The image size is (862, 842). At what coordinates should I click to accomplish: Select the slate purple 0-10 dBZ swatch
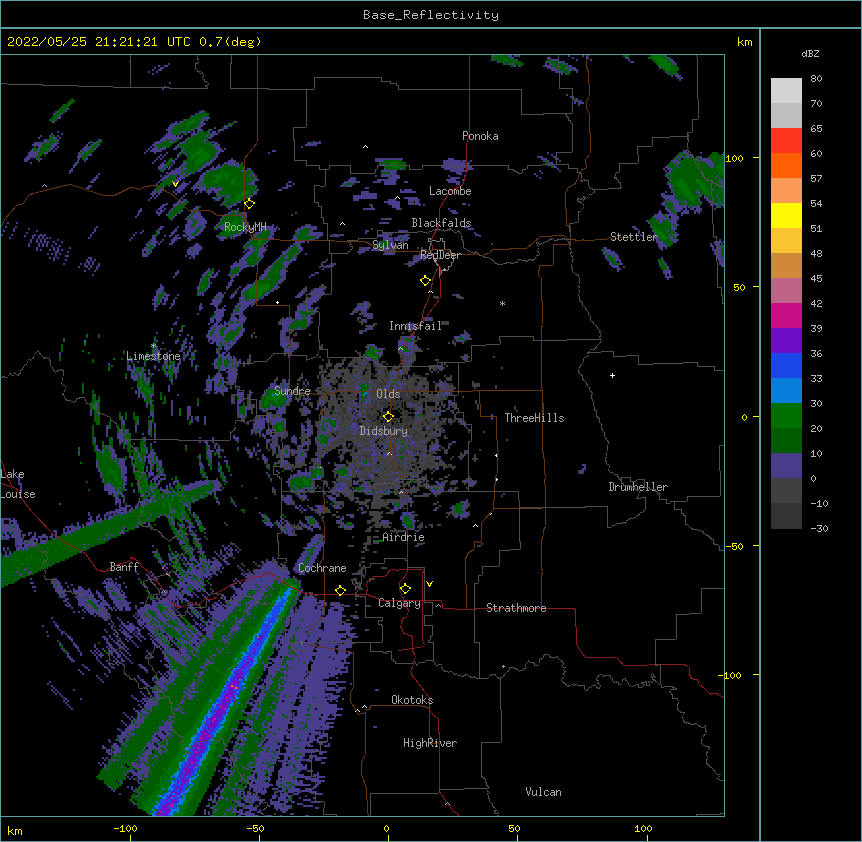tap(786, 466)
